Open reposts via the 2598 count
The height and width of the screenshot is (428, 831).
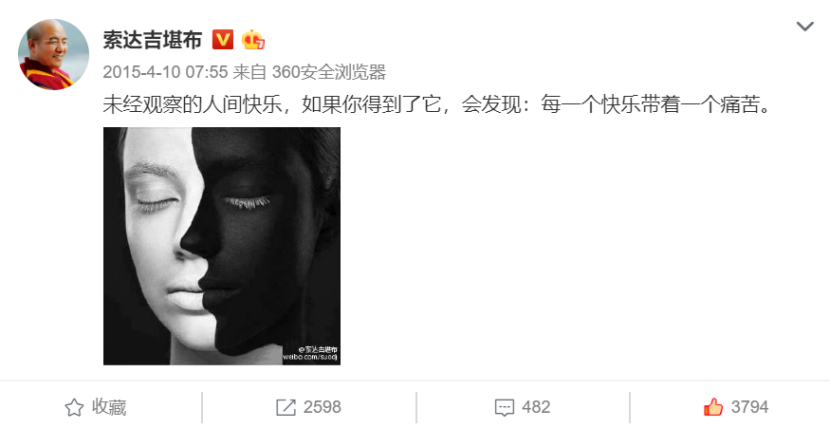[322, 407]
